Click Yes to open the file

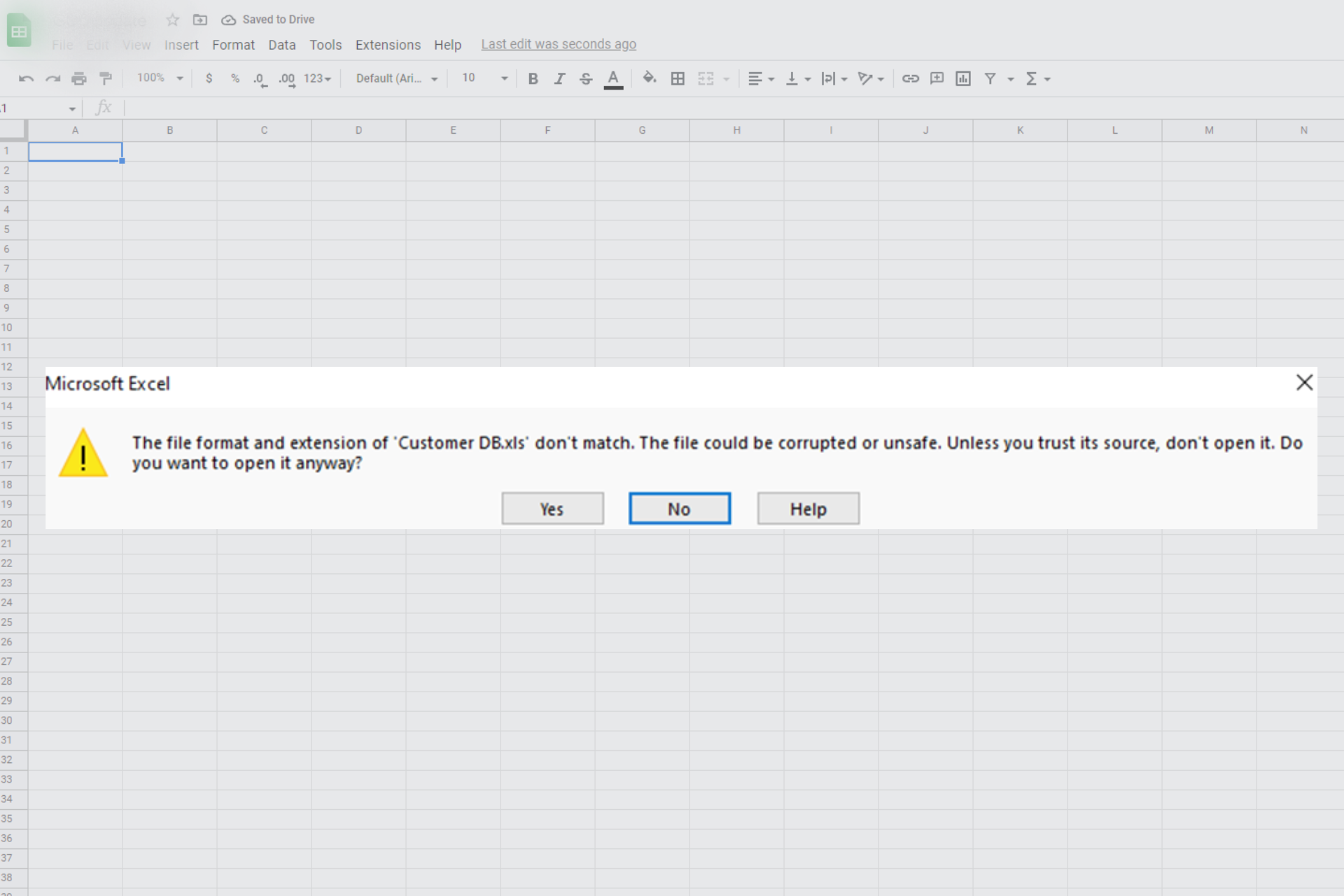point(552,509)
